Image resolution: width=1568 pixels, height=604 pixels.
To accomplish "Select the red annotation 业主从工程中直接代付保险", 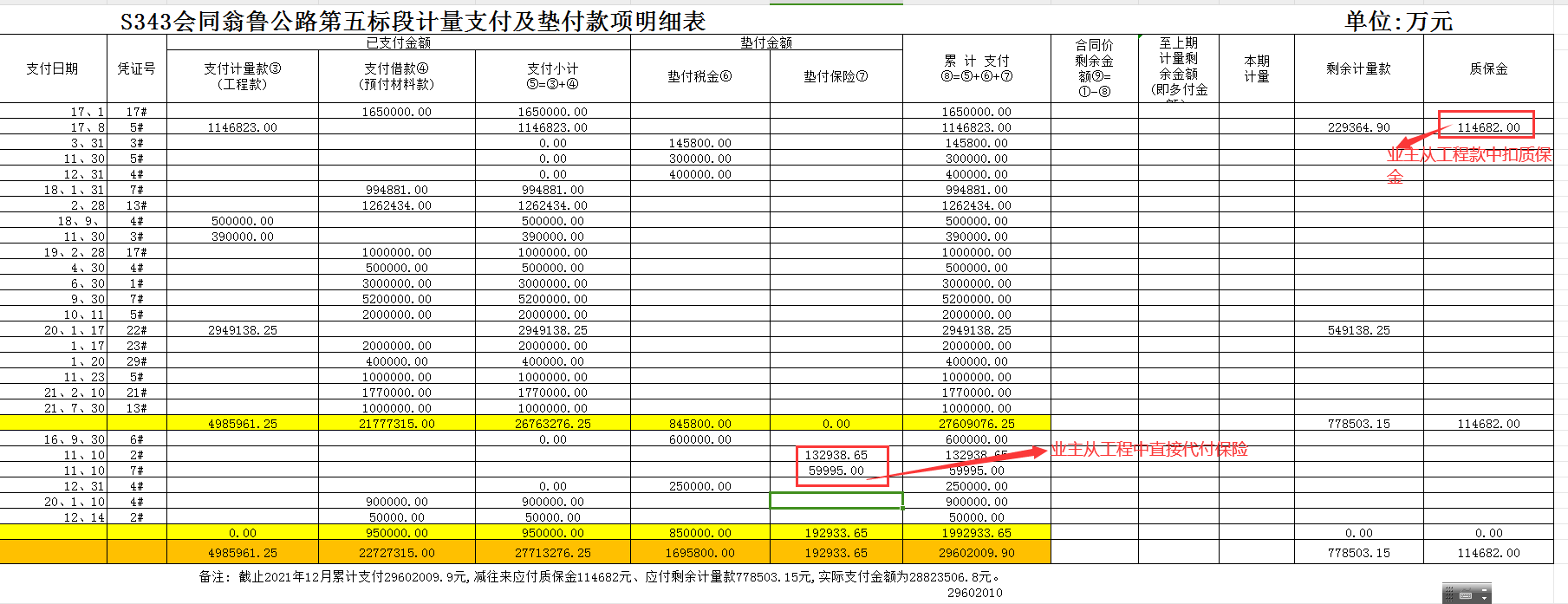I will click(1149, 449).
